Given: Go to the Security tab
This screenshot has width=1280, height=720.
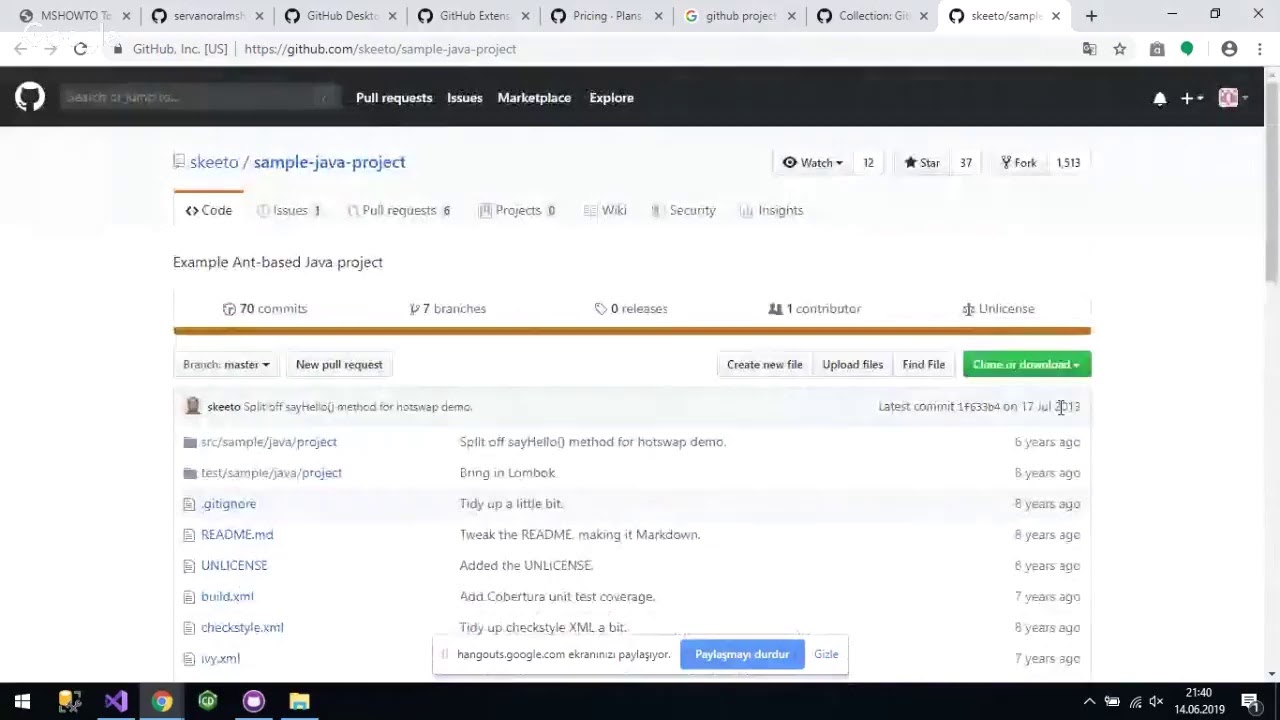Looking at the screenshot, I should (683, 211).
